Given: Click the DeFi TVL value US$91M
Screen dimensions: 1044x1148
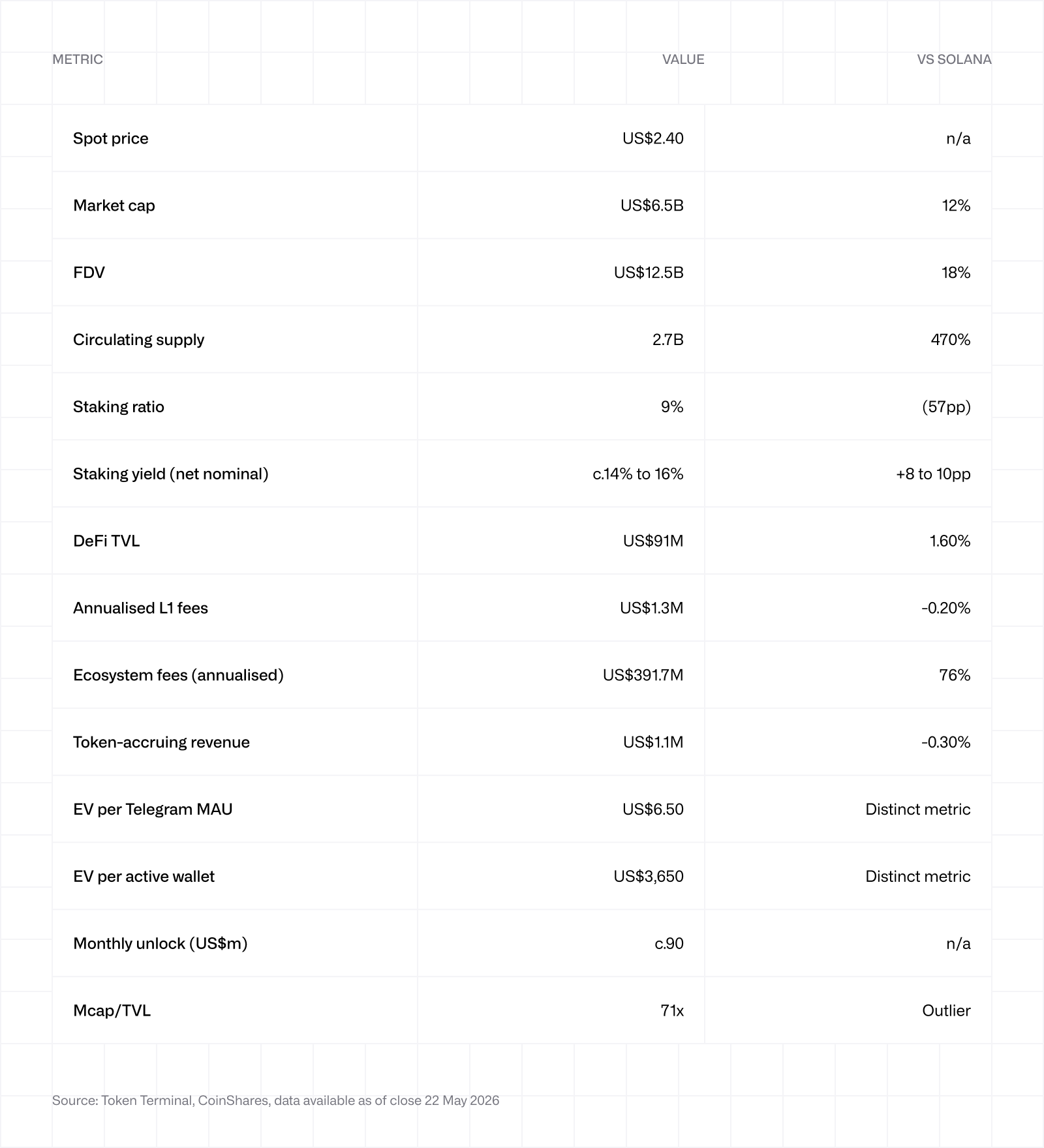Looking at the screenshot, I should click(x=653, y=541).
